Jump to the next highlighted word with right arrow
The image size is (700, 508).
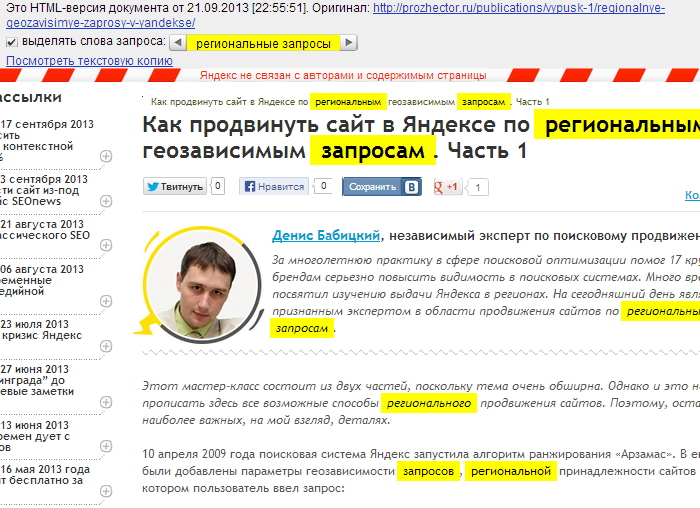349,43
